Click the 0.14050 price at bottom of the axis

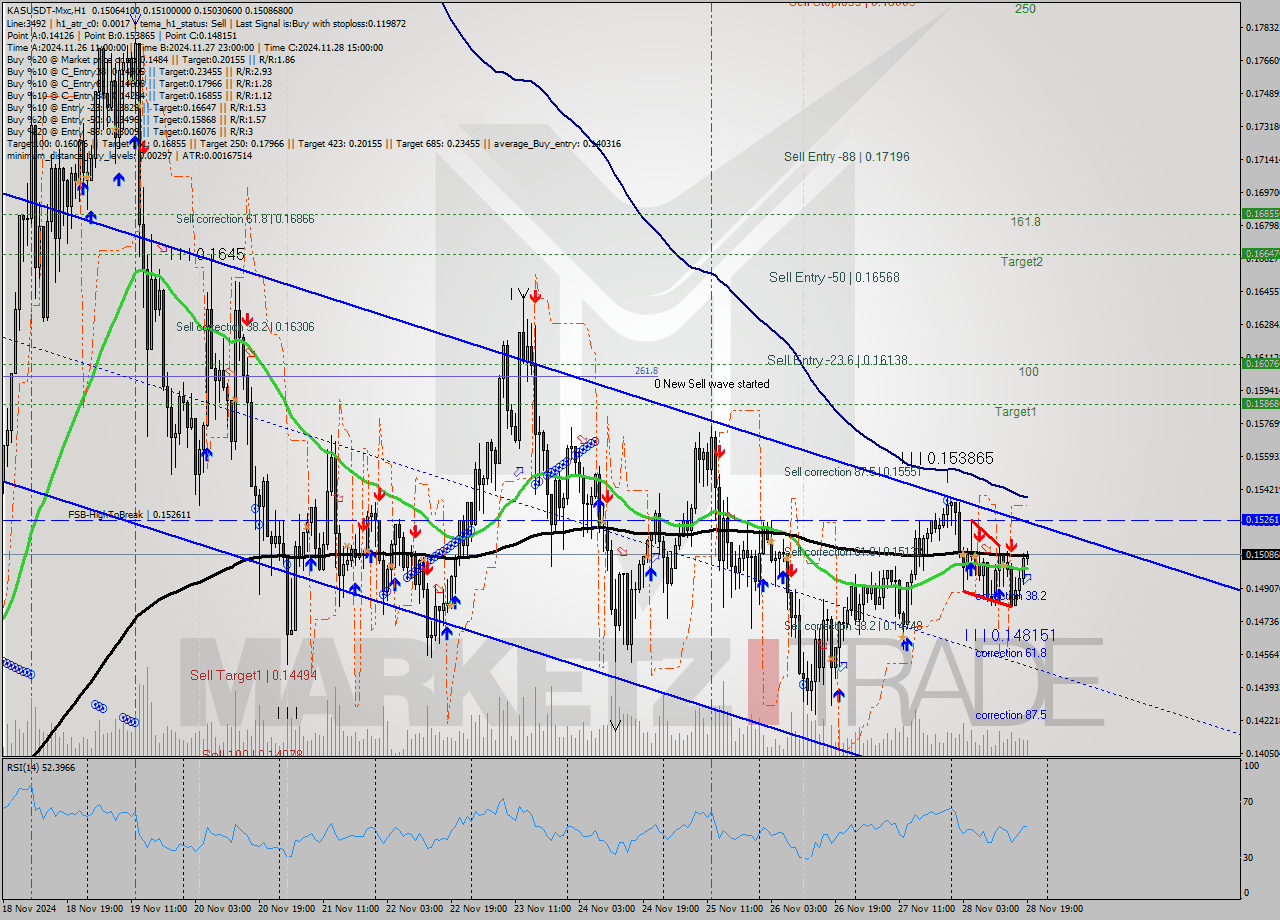click(1262, 753)
